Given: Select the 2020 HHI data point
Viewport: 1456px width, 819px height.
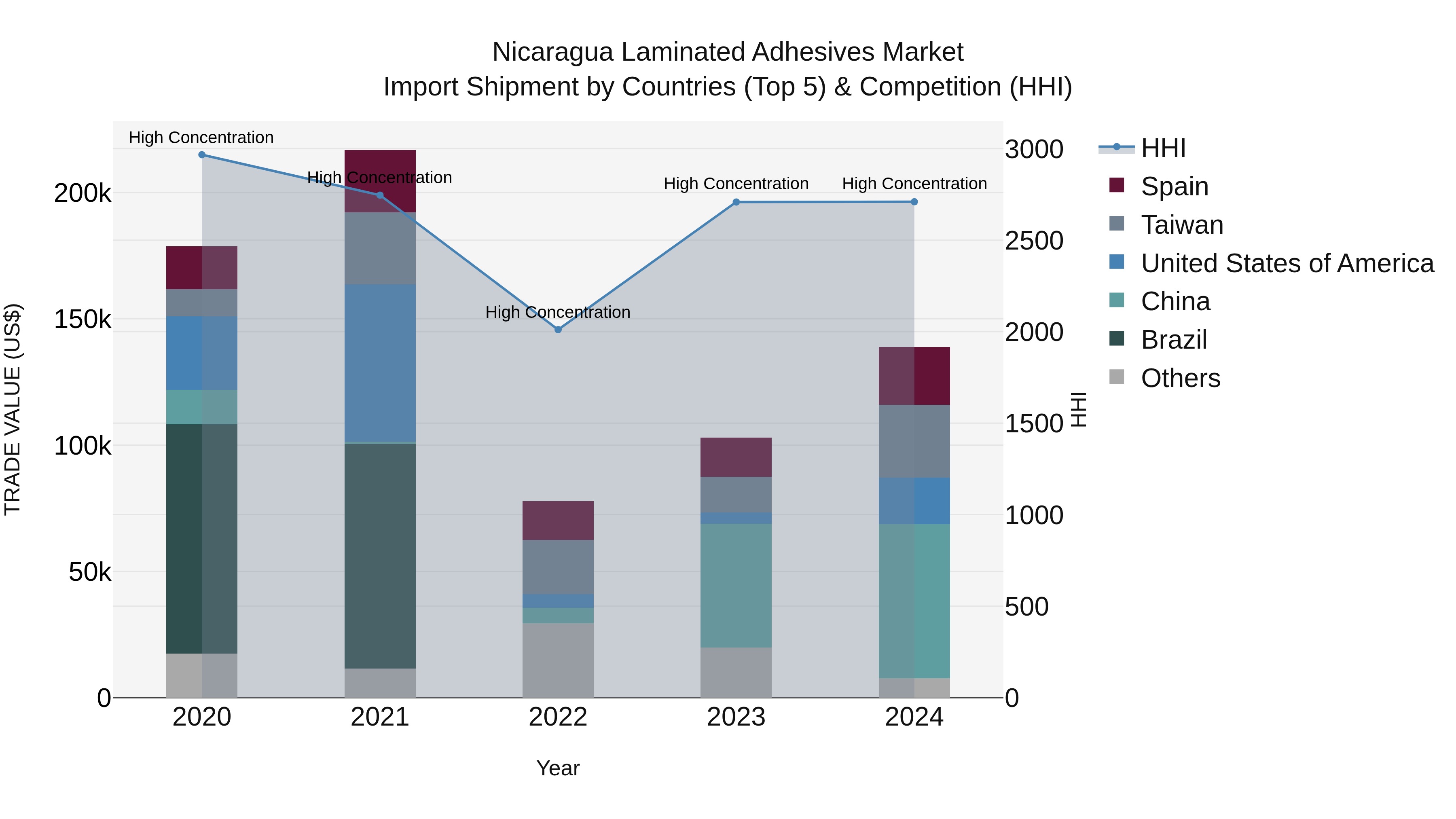Looking at the screenshot, I should pyautogui.click(x=202, y=155).
